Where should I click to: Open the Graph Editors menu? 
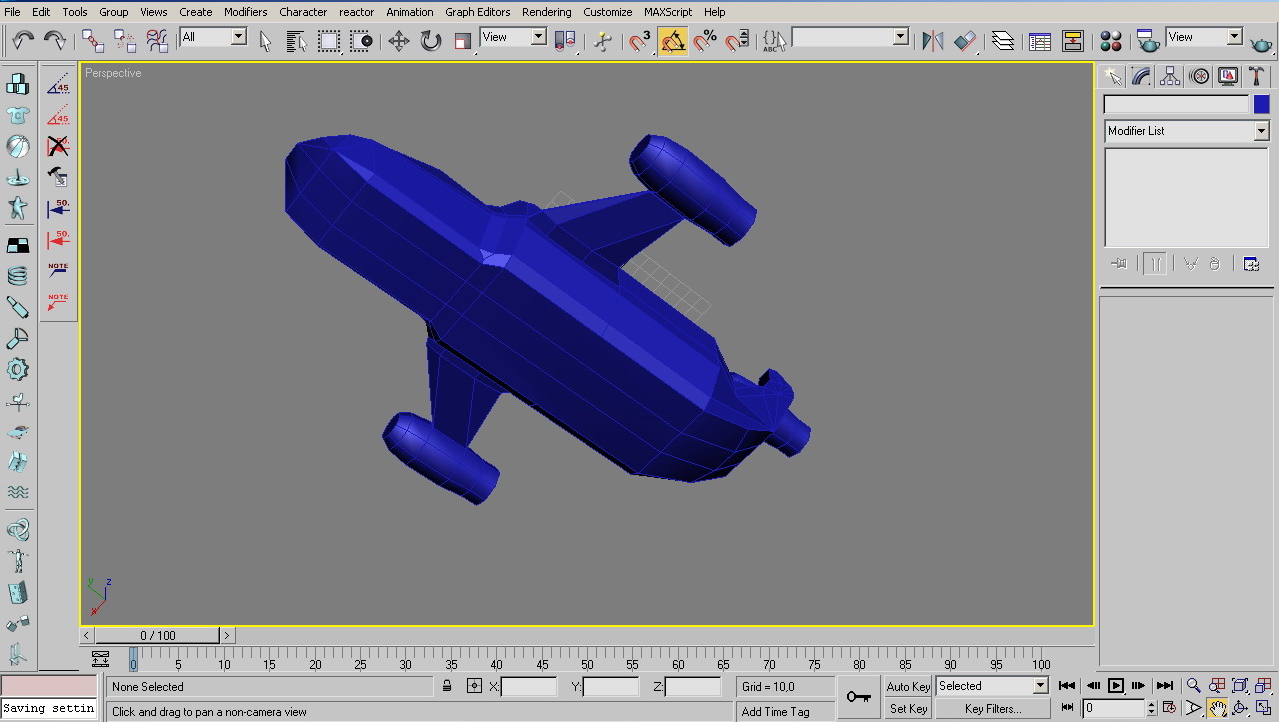pyautogui.click(x=477, y=12)
